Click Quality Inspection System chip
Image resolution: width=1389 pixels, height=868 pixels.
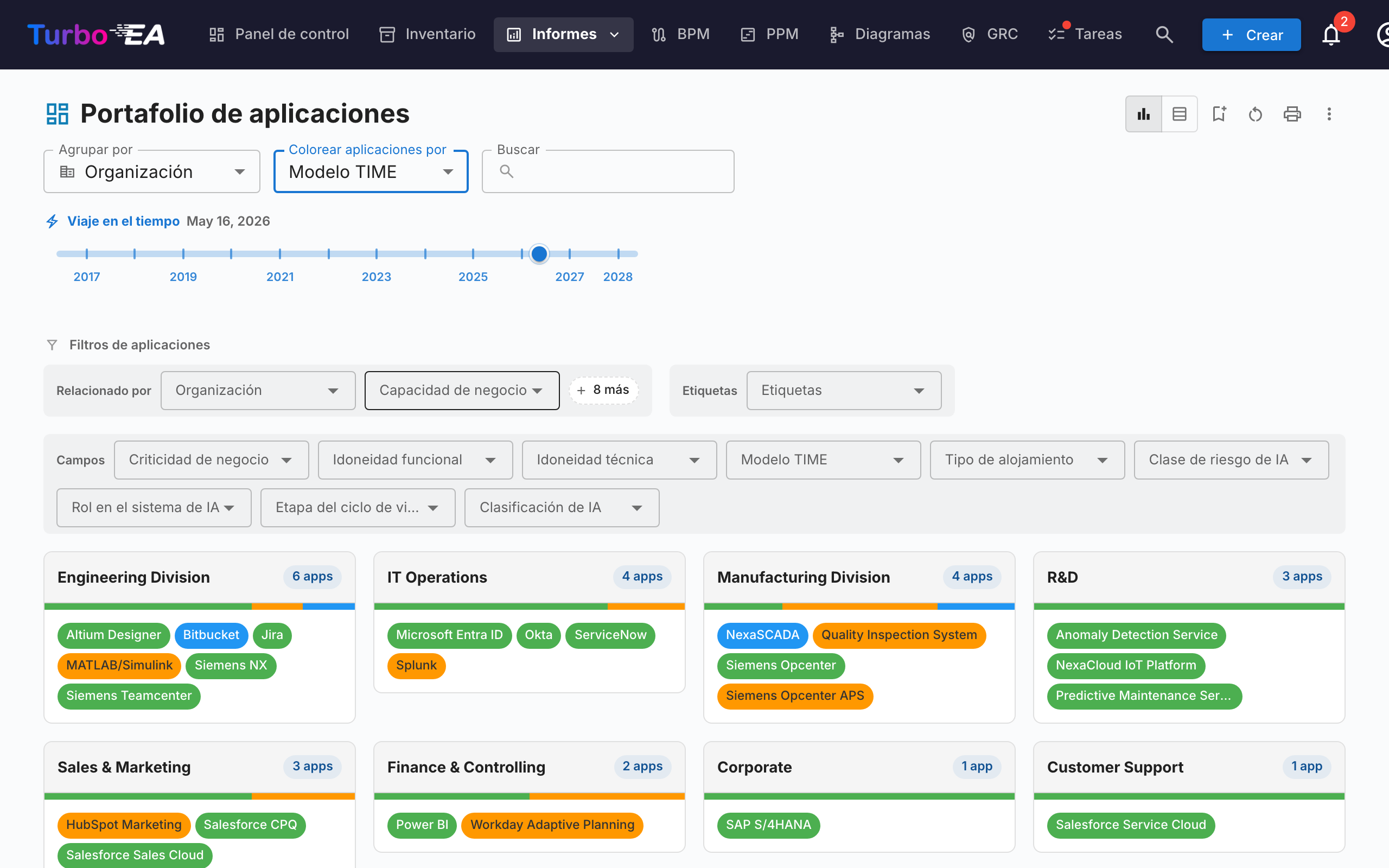899,635
